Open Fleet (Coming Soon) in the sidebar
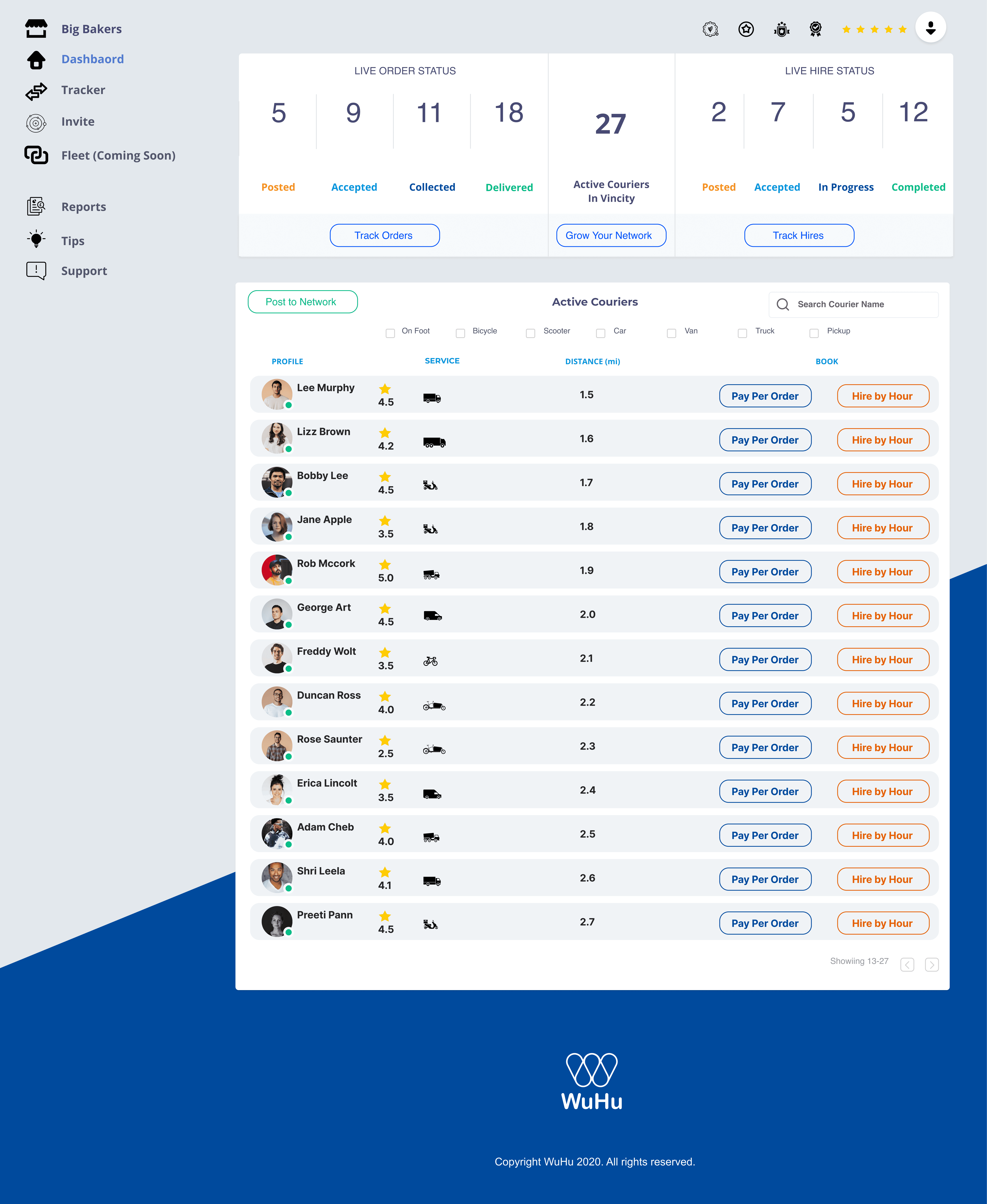This screenshot has height=1204, width=987. 118,155
